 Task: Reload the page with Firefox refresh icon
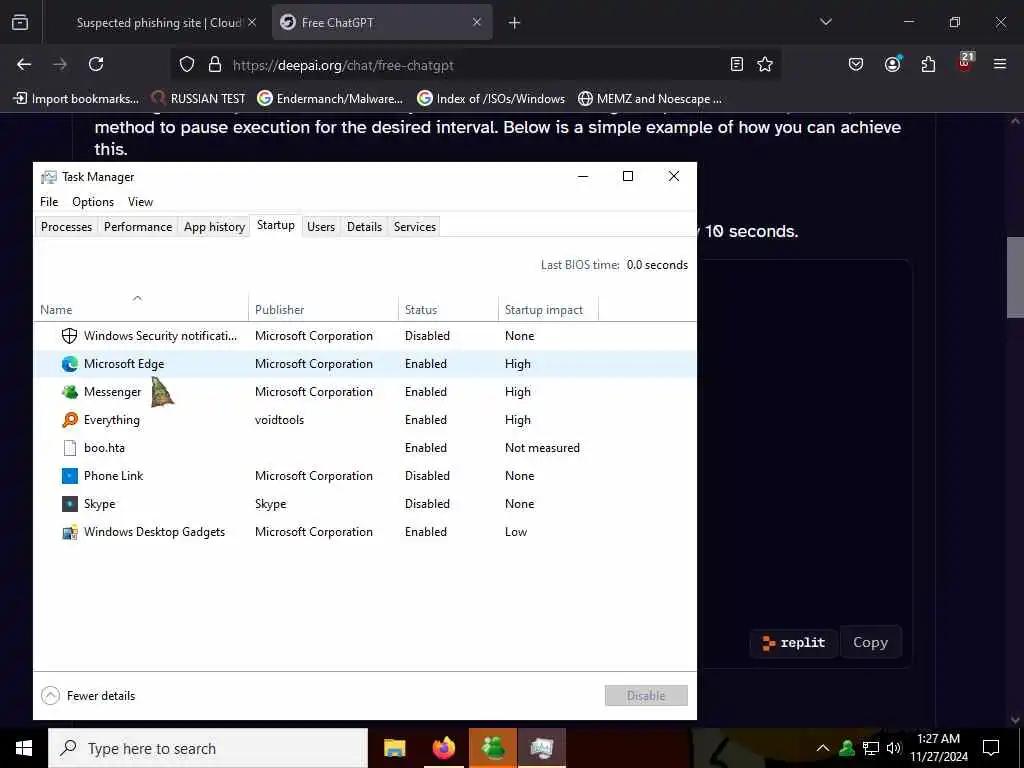(96, 64)
